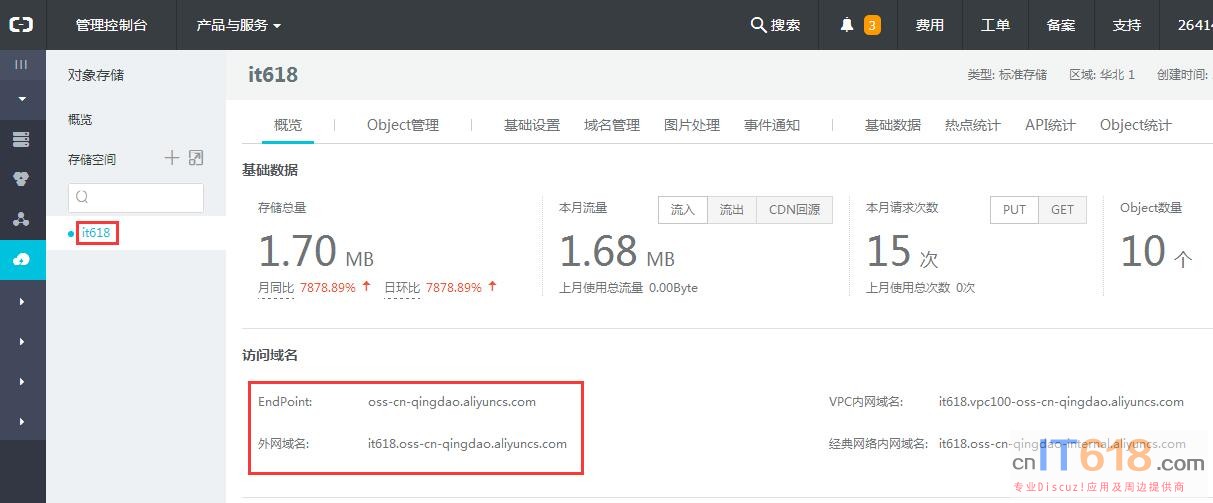Open the network nodes sidebar icon
This screenshot has height=503, width=1213.
[21, 219]
